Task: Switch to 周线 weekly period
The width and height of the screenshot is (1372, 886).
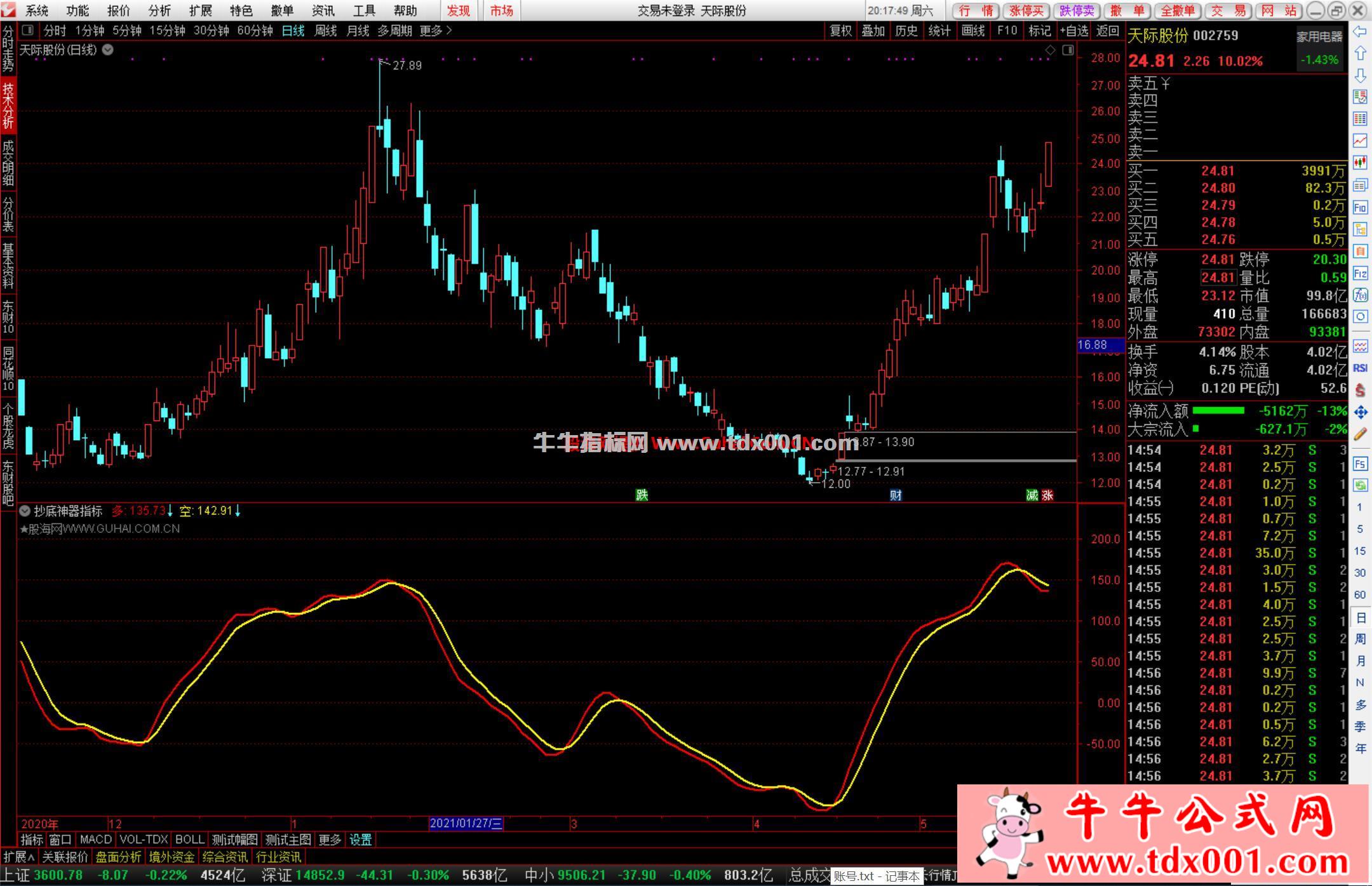Action: (326, 30)
